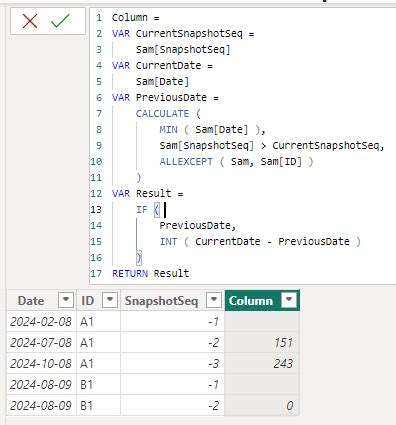Click 'VAR Result =' on line 12
The width and height of the screenshot is (396, 425).
[148, 194]
